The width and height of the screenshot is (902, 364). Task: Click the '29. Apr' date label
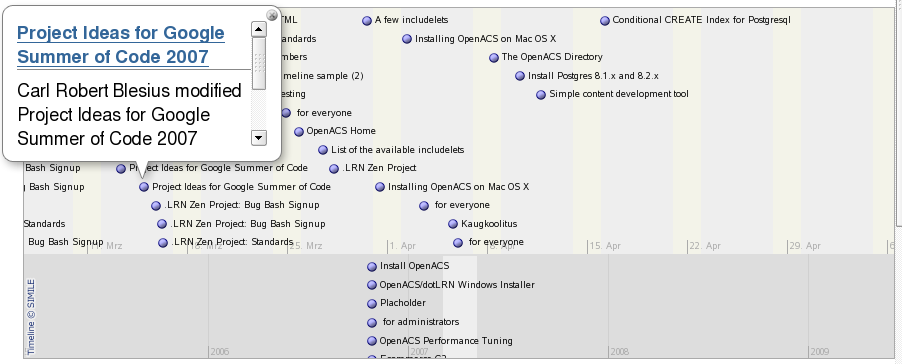(x=805, y=246)
